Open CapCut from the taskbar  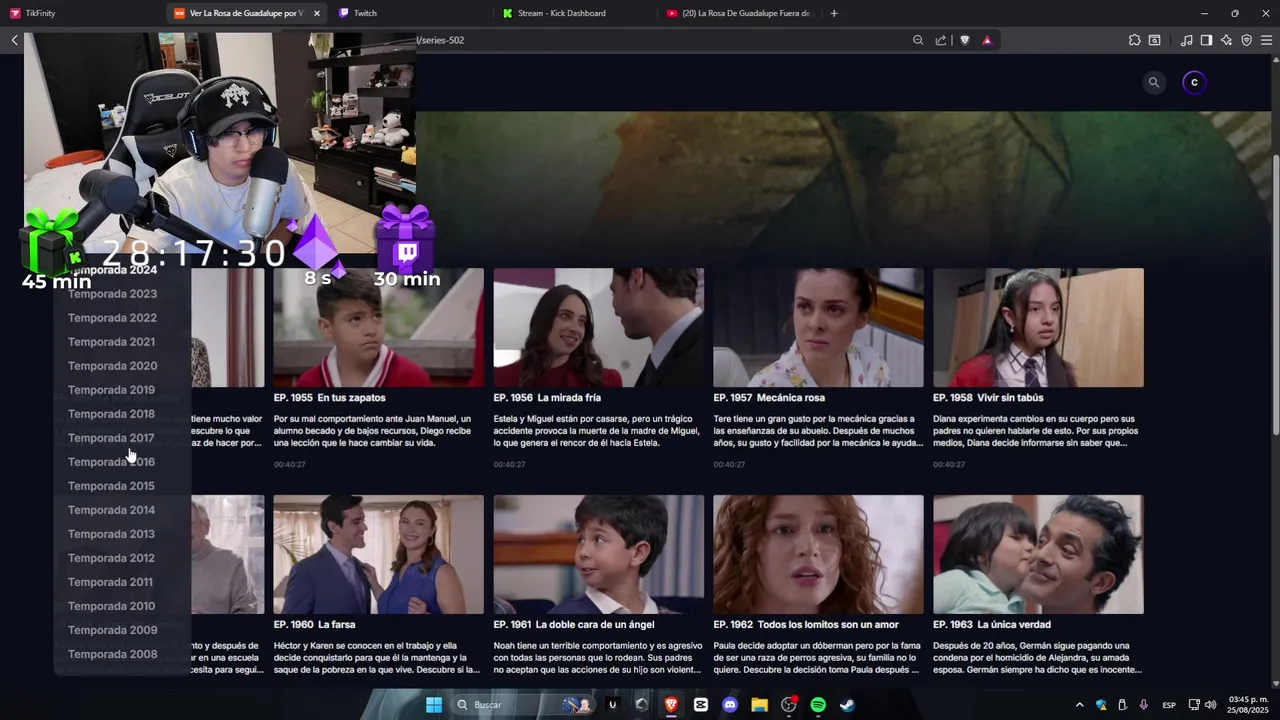tap(701, 705)
